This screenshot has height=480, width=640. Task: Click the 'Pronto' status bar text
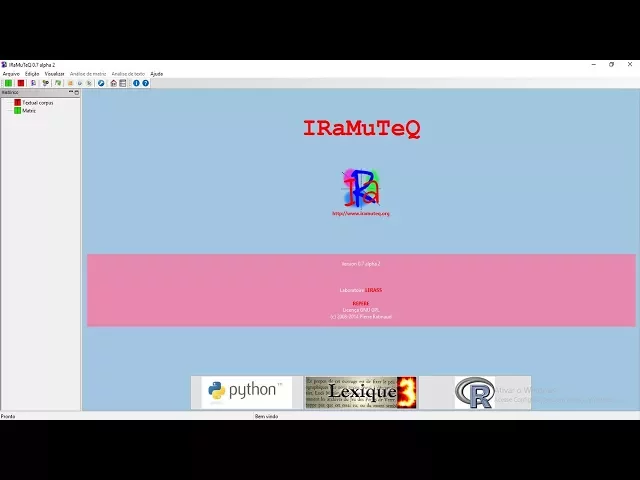[x=8, y=416]
